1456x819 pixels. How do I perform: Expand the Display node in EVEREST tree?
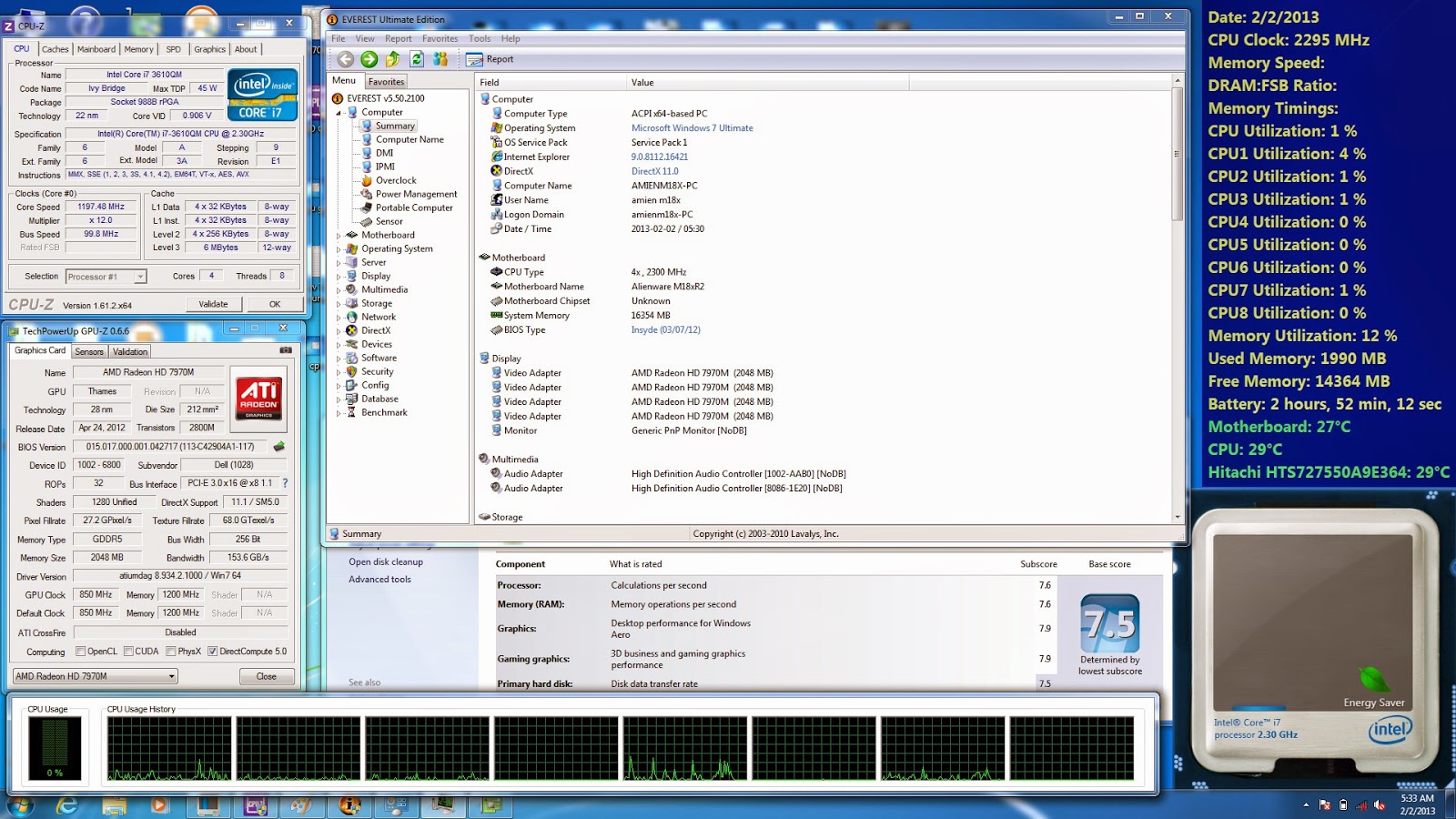pos(339,277)
